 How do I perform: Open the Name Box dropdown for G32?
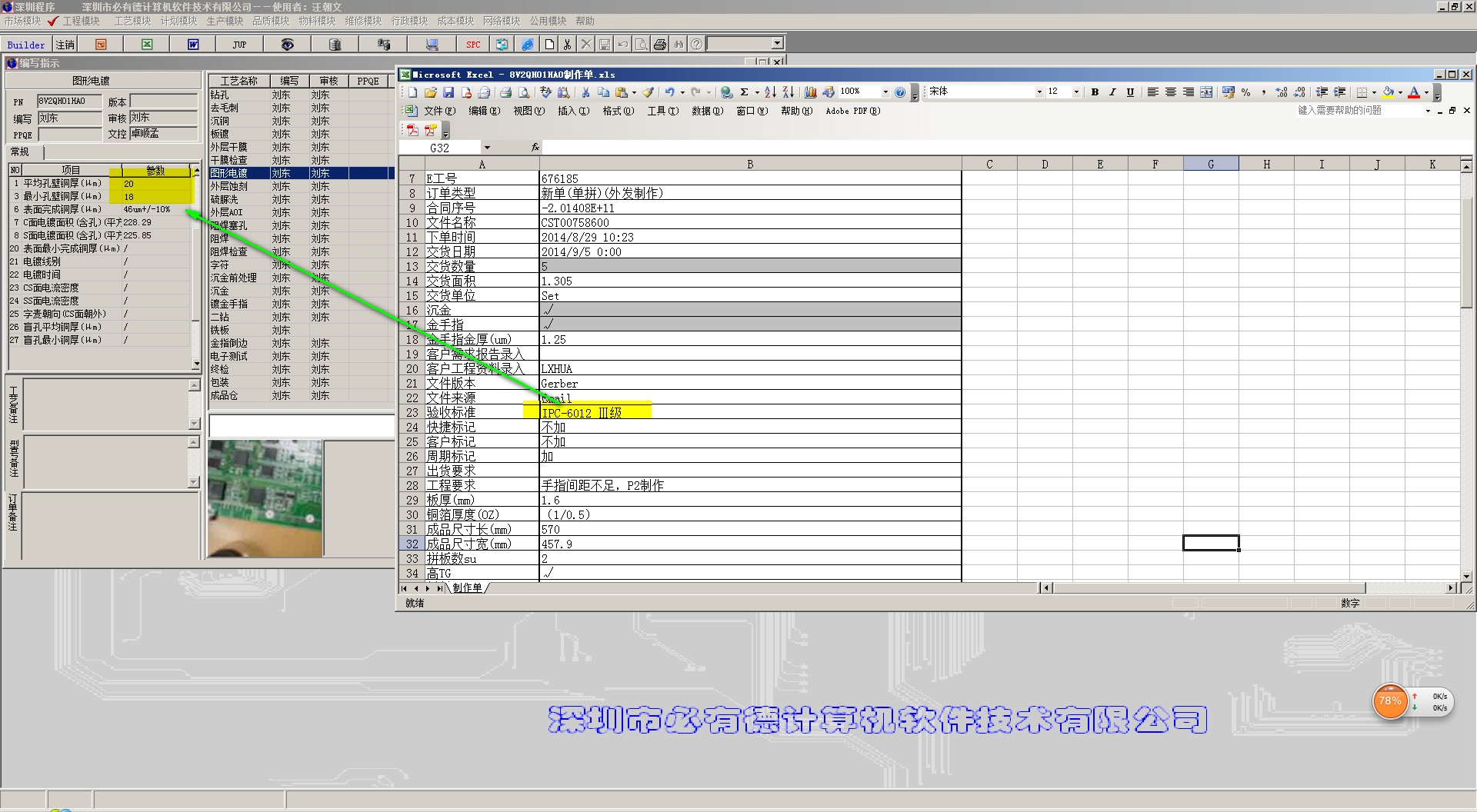(487, 148)
